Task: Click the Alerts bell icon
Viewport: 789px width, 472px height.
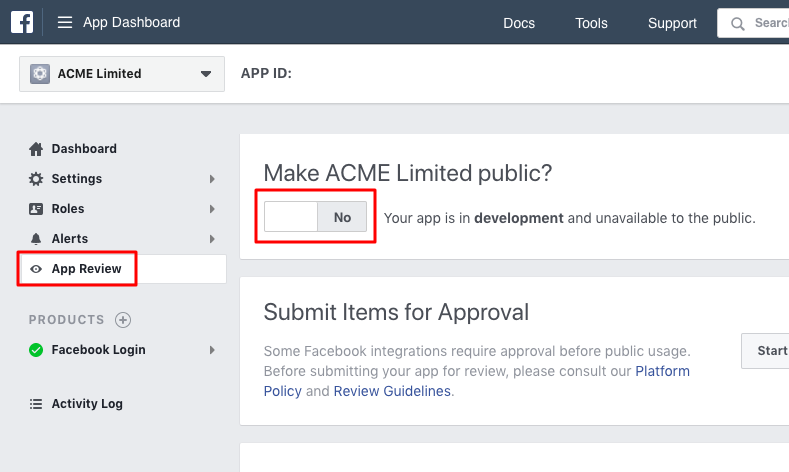Action: coord(36,239)
